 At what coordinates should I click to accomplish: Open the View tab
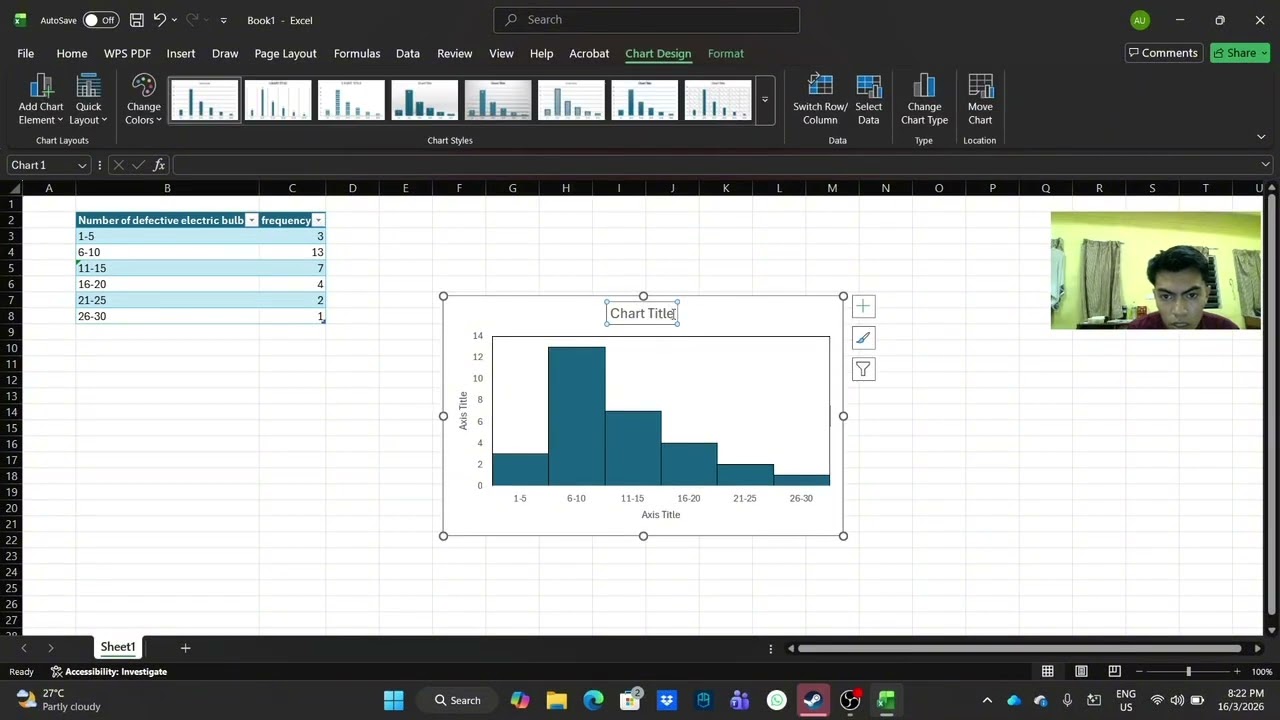pyautogui.click(x=501, y=53)
